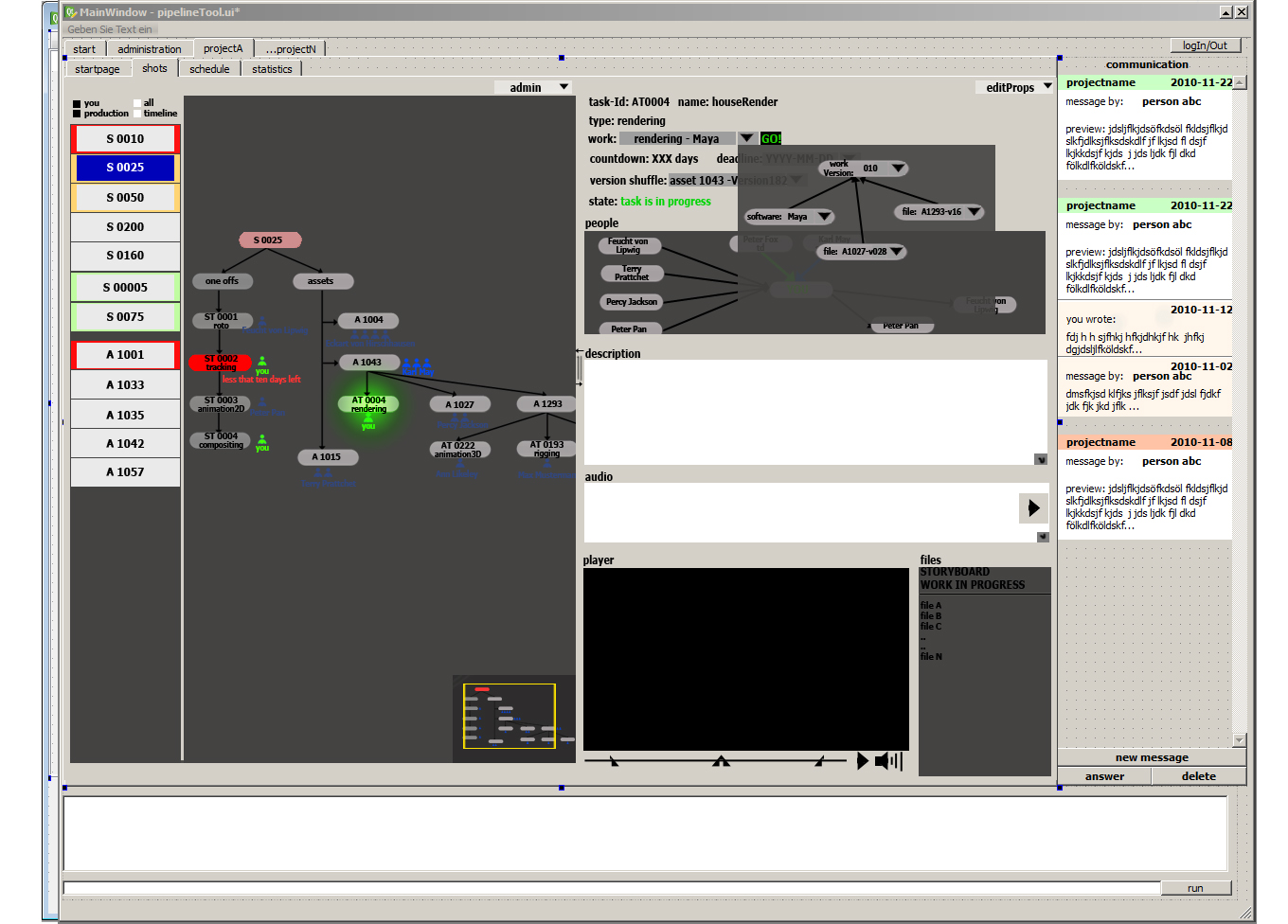Image resolution: width=1288 pixels, height=924 pixels.
Task: Click the new message button
Action: (x=1152, y=757)
